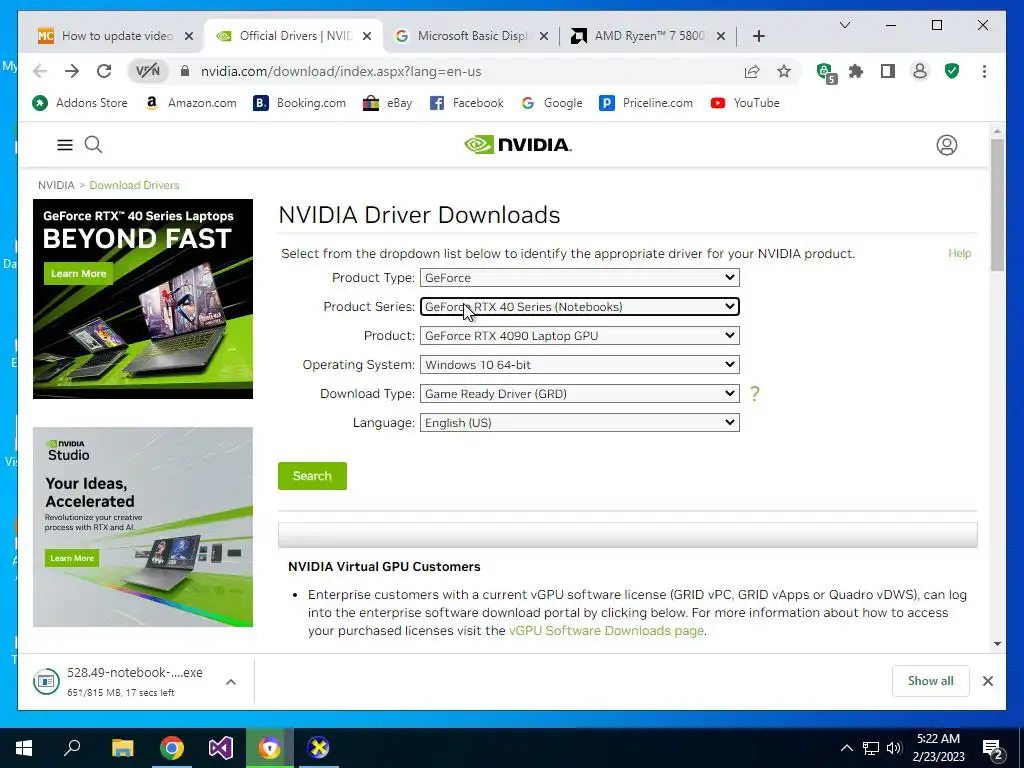This screenshot has width=1024, height=768.
Task: Open the Booking.com bookmark
Action: pos(300,103)
